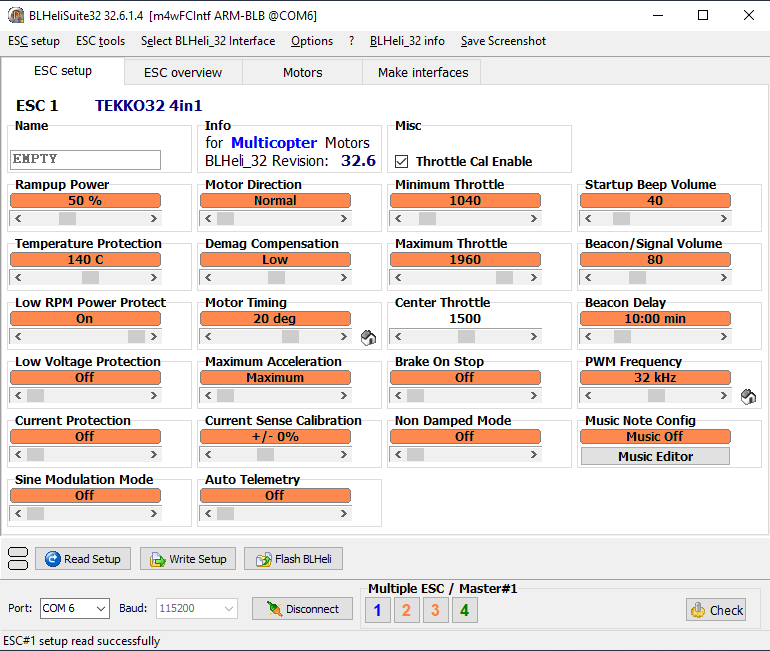Click the Current Protection right arrow
This screenshot has width=770, height=651.
(154, 455)
